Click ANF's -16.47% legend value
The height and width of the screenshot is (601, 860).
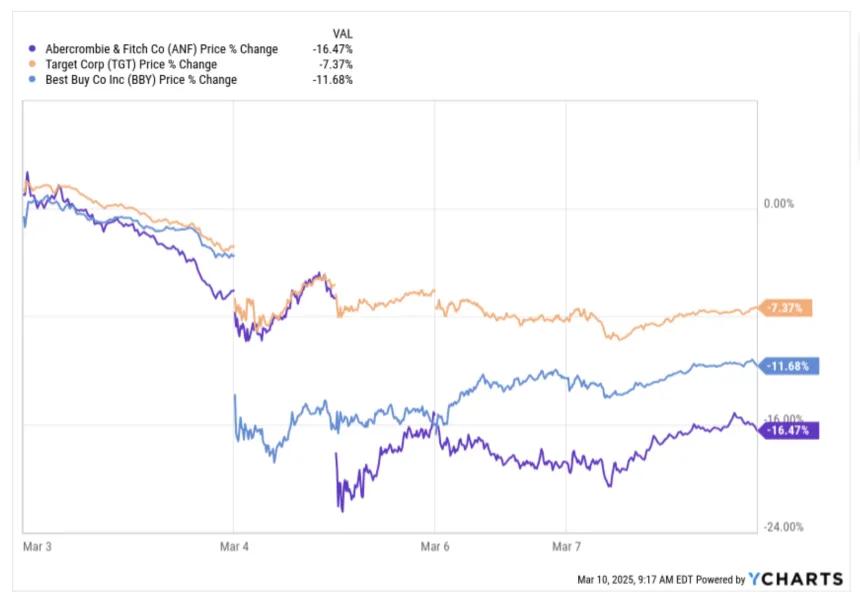(333, 49)
